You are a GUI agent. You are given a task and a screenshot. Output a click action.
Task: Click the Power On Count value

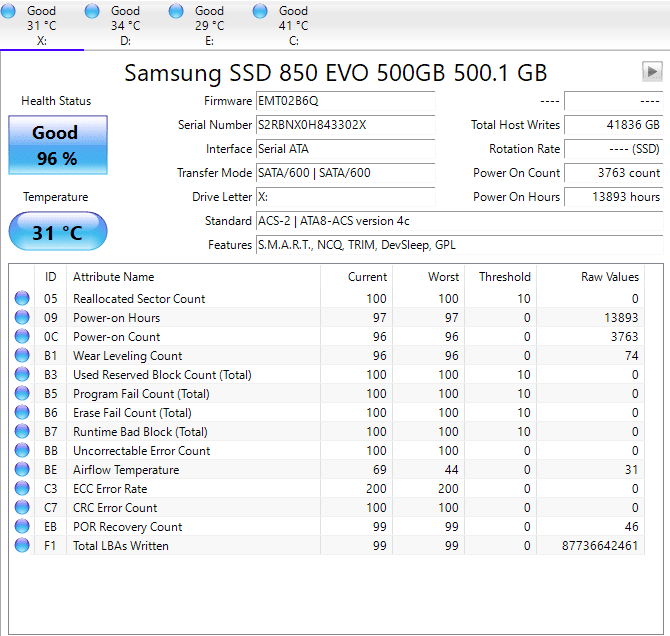[x=614, y=173]
